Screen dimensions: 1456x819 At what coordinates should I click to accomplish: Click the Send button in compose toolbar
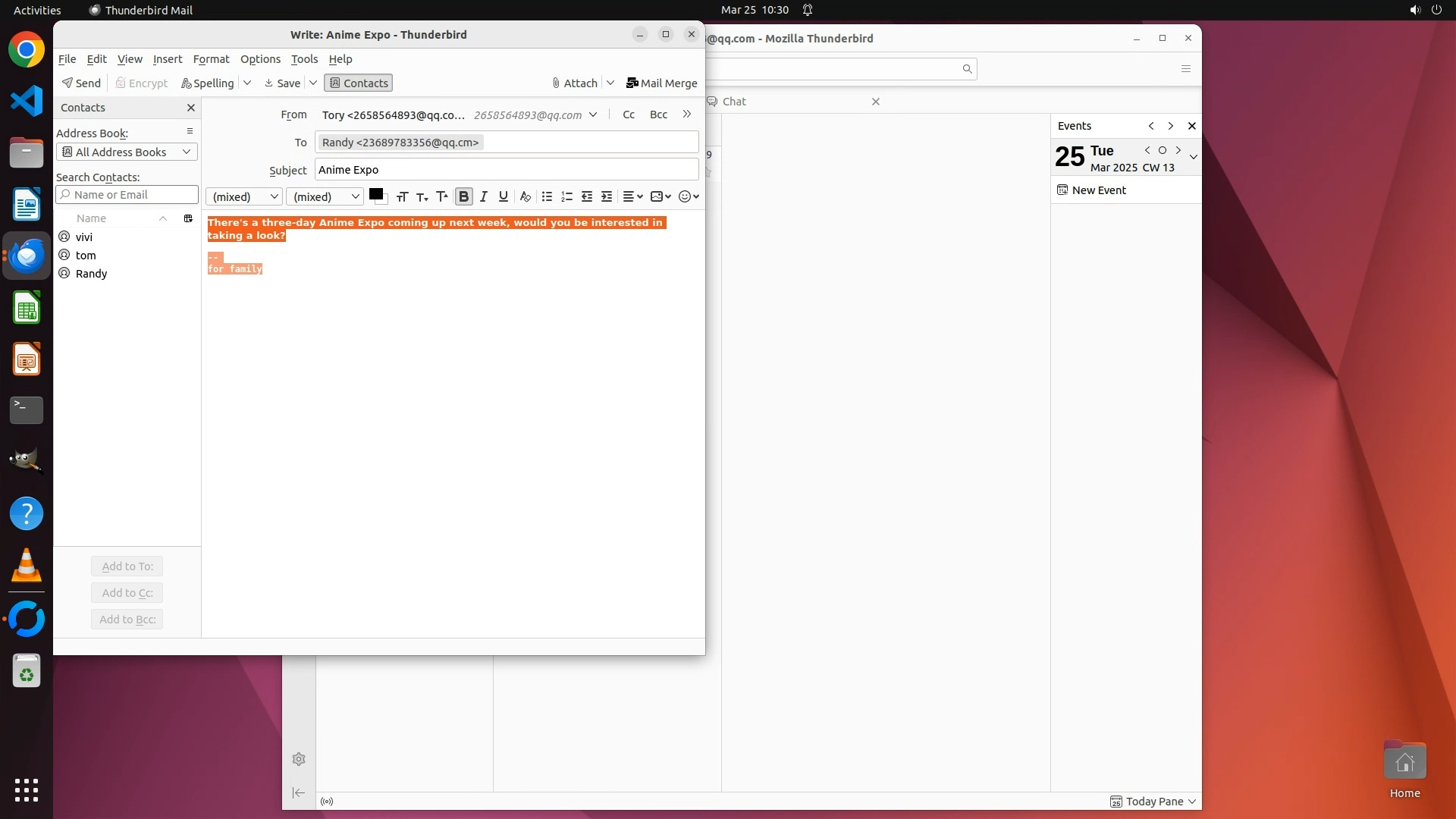coord(81,83)
